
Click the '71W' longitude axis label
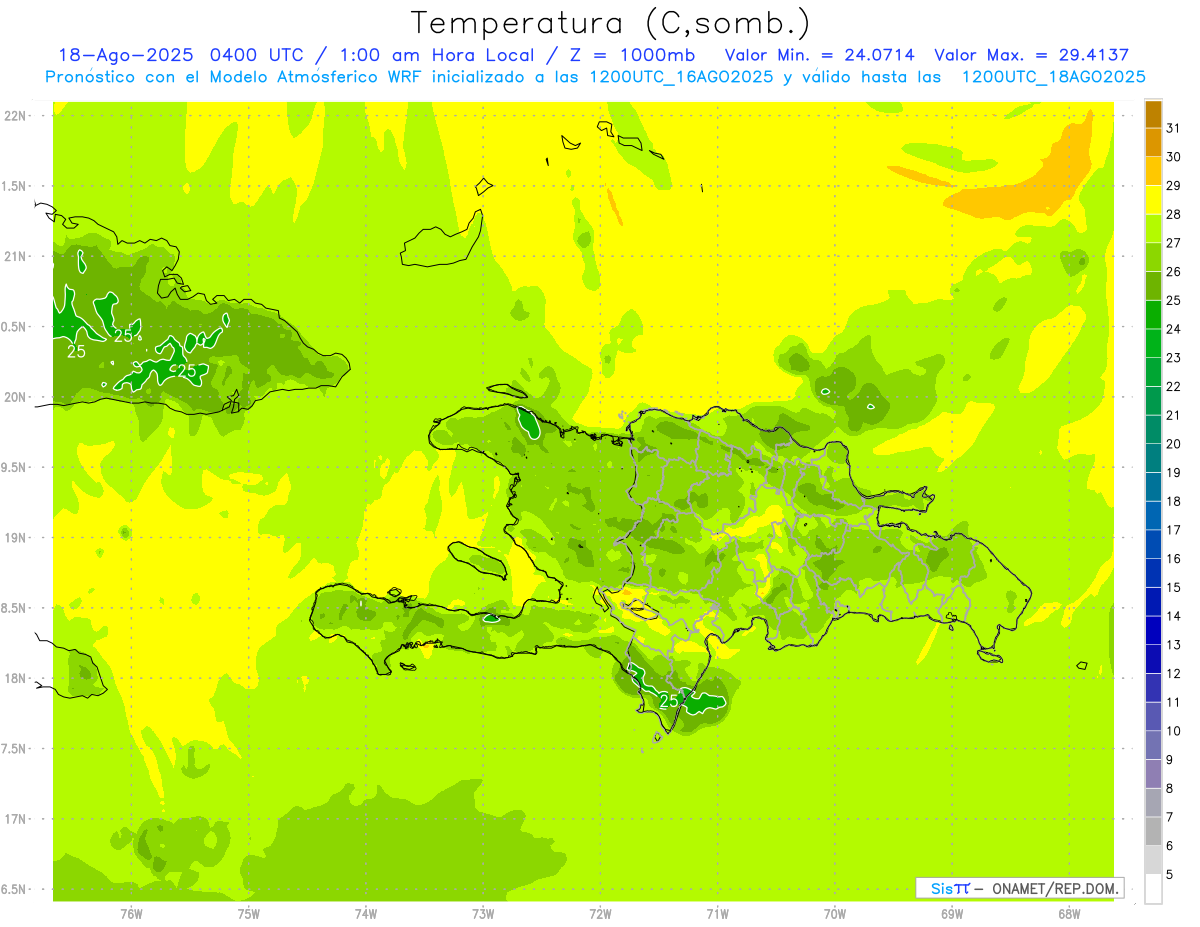pos(716,913)
